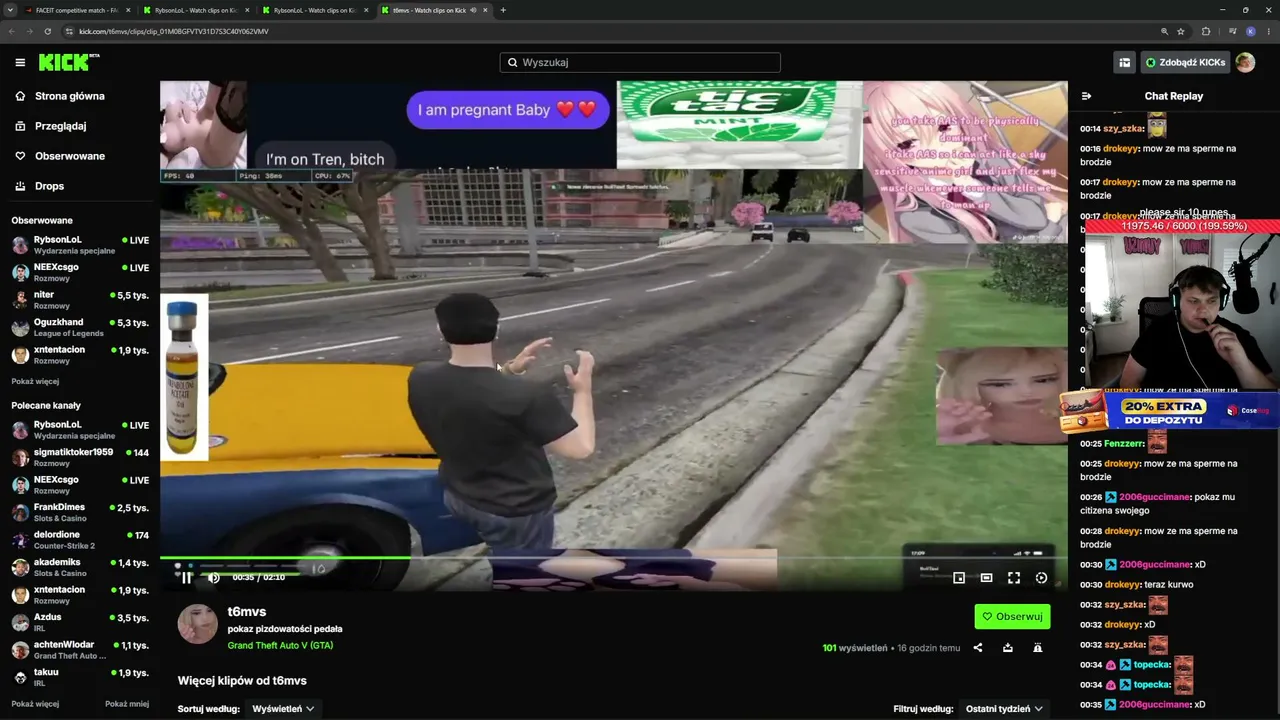
Task: Share the clip
Action: pos(978,648)
